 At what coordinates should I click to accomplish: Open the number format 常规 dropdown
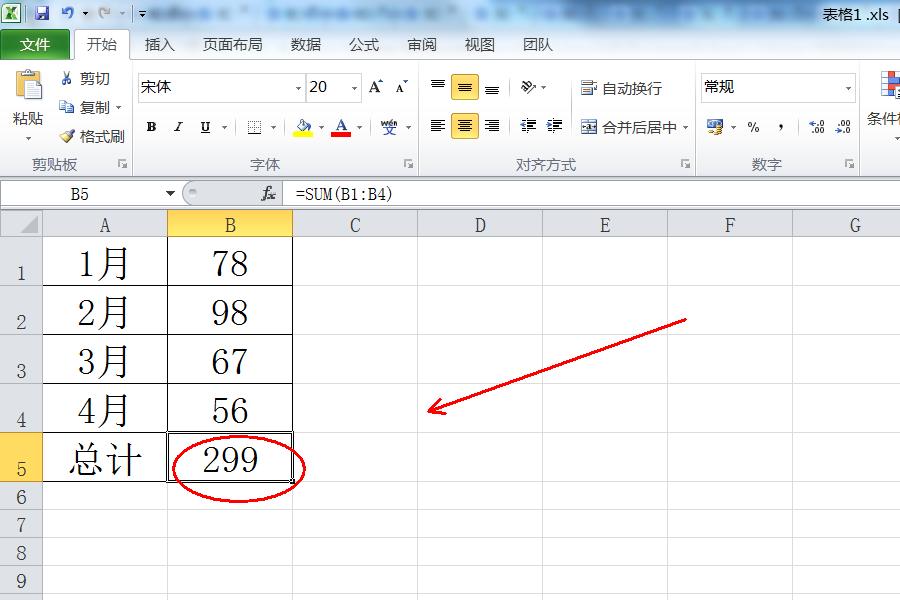click(x=848, y=88)
